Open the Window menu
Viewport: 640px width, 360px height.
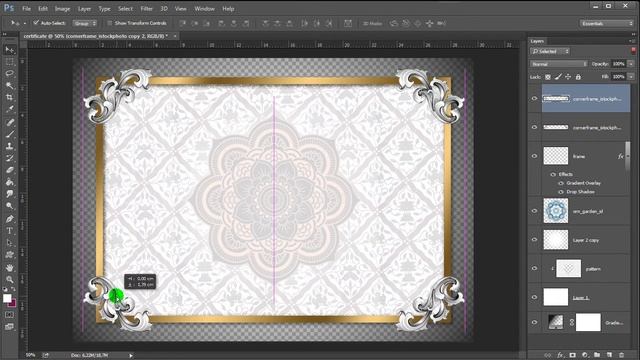pos(204,9)
